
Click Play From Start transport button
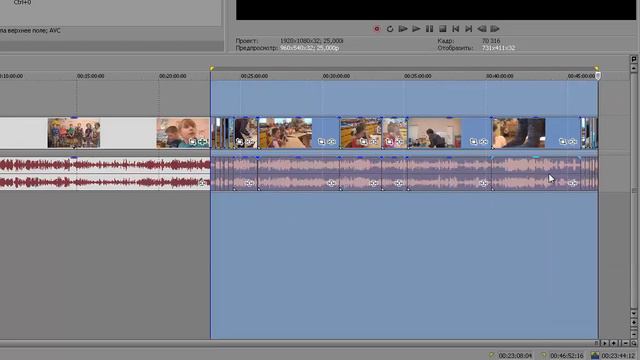pos(403,29)
